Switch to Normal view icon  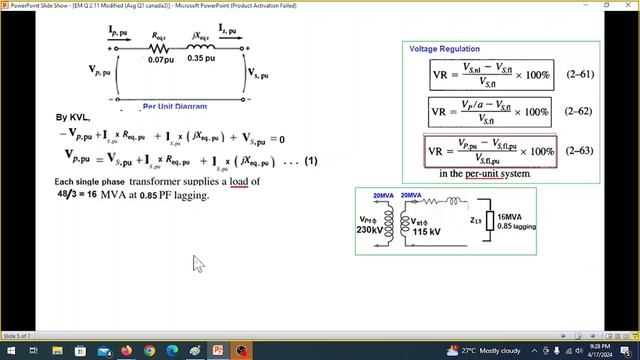tap(609, 336)
